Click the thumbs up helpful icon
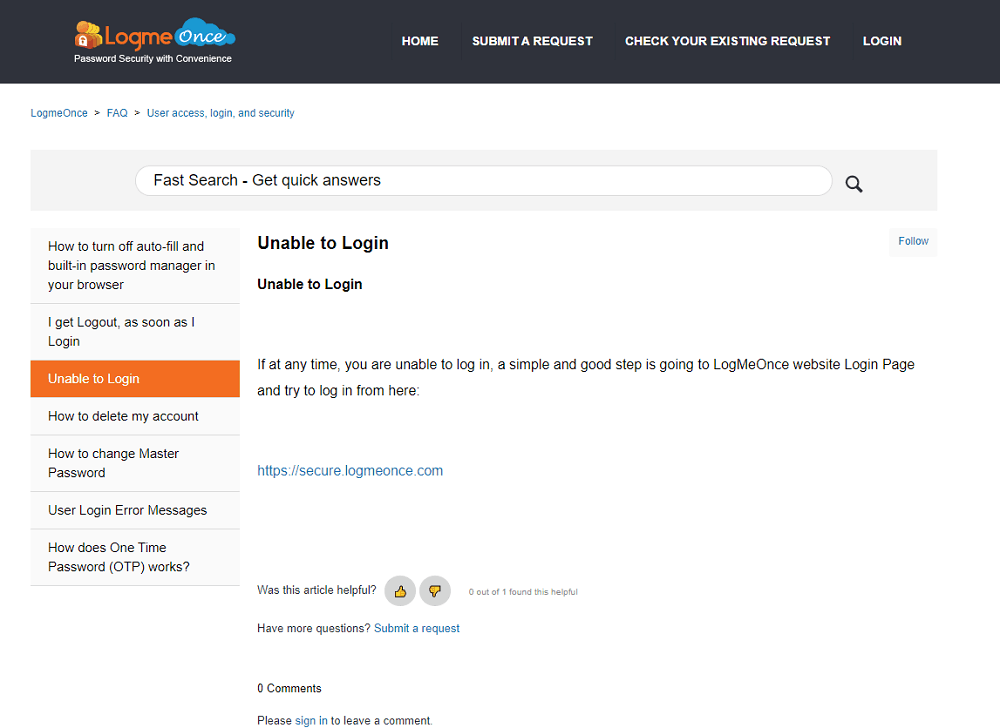This screenshot has width=1000, height=728. (x=401, y=591)
